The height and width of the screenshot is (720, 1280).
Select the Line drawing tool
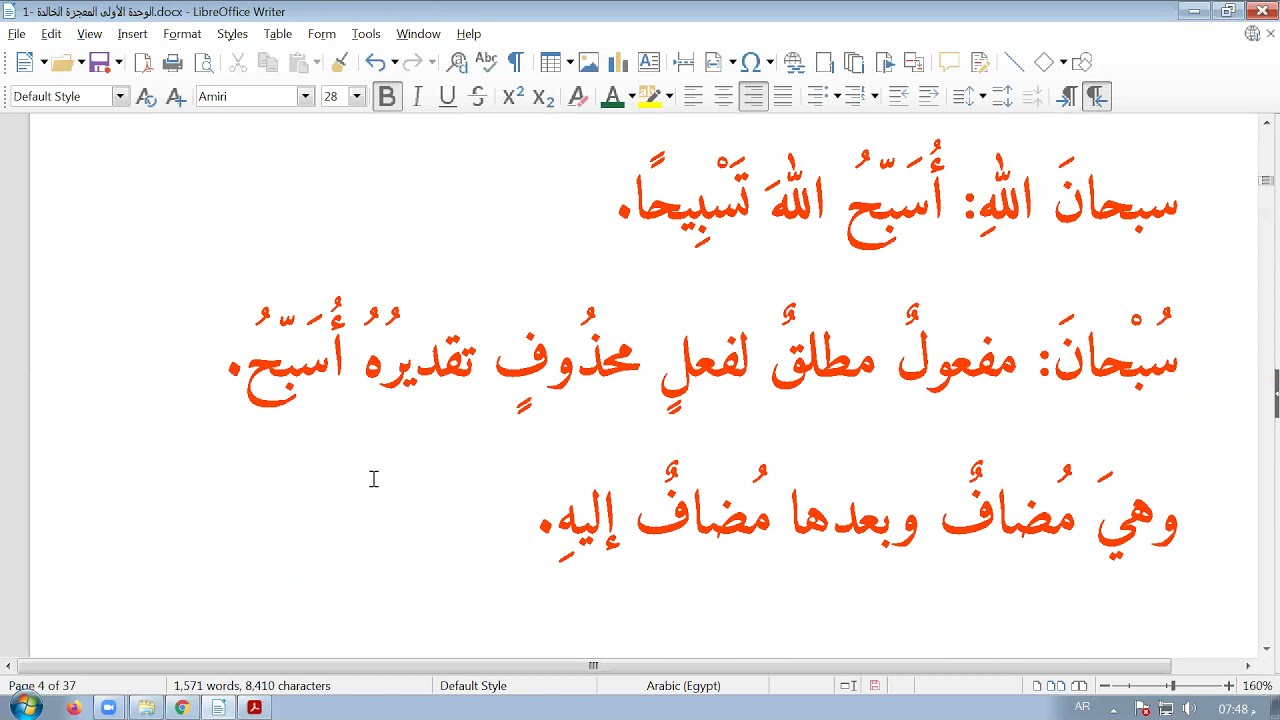tap(1014, 62)
